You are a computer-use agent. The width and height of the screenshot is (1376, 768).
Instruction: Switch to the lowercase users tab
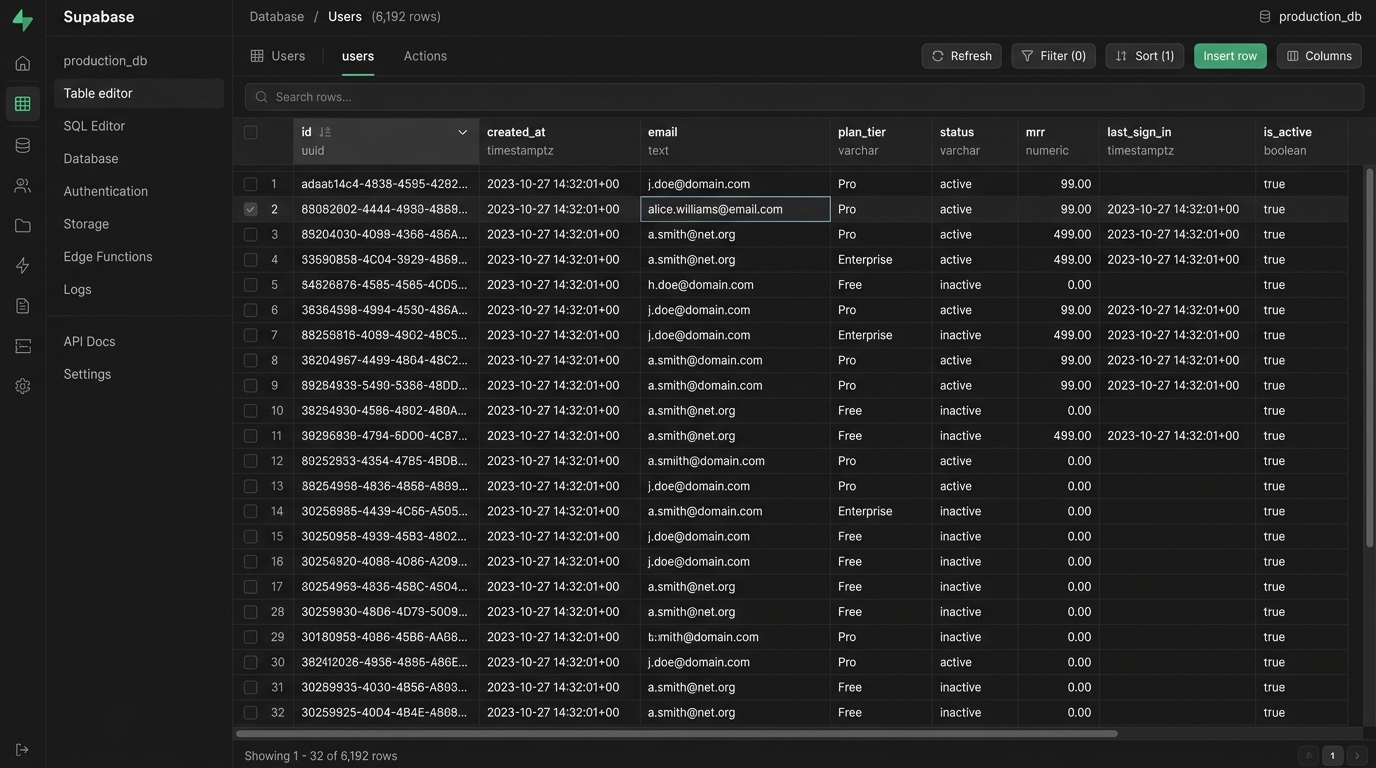click(358, 56)
